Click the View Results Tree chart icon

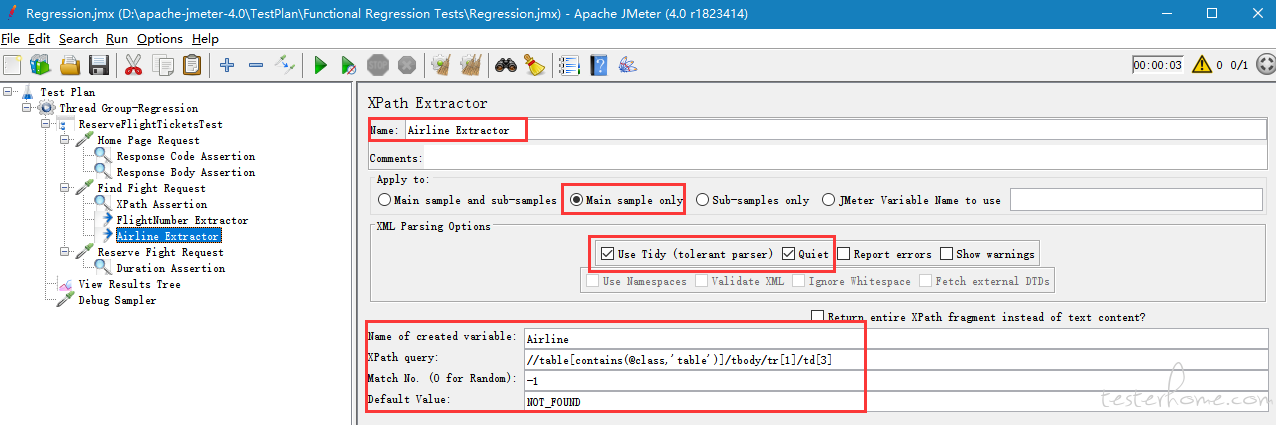click(66, 284)
